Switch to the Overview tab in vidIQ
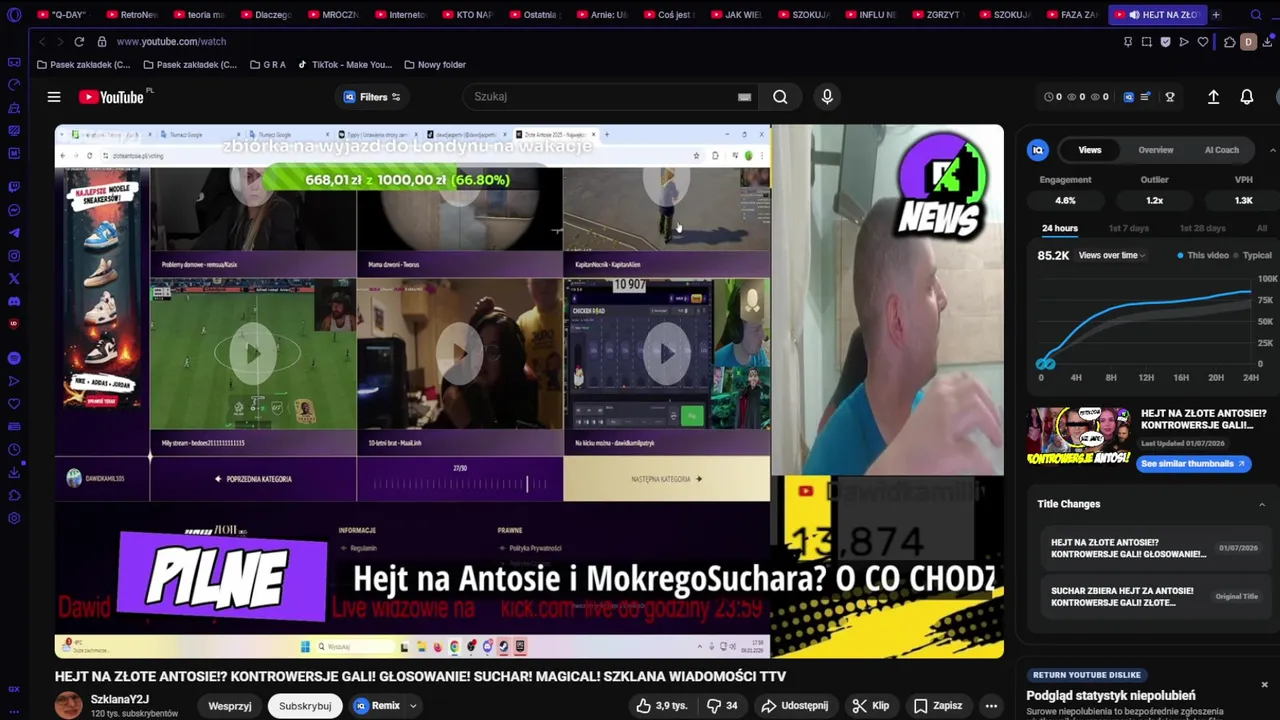Viewport: 1280px width, 720px height. (x=1156, y=150)
